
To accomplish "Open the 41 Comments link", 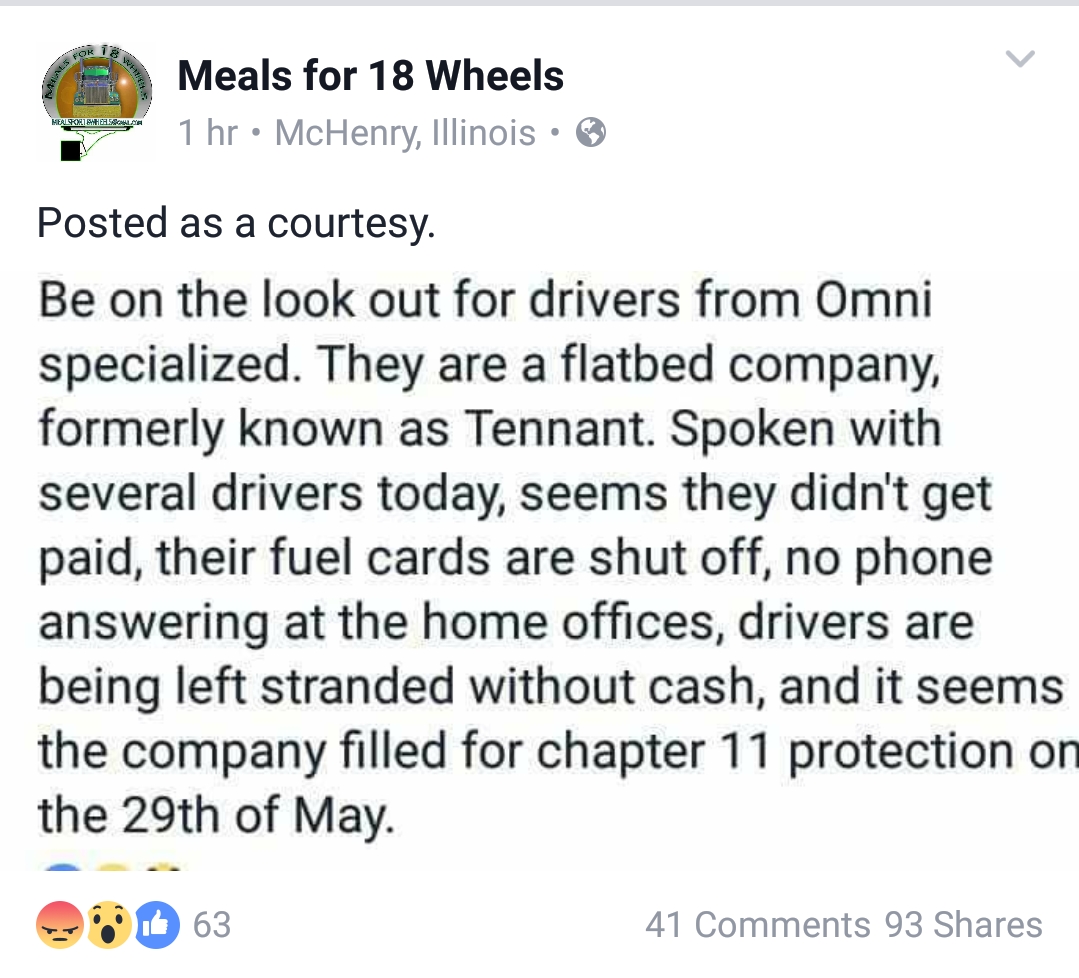I will [757, 925].
